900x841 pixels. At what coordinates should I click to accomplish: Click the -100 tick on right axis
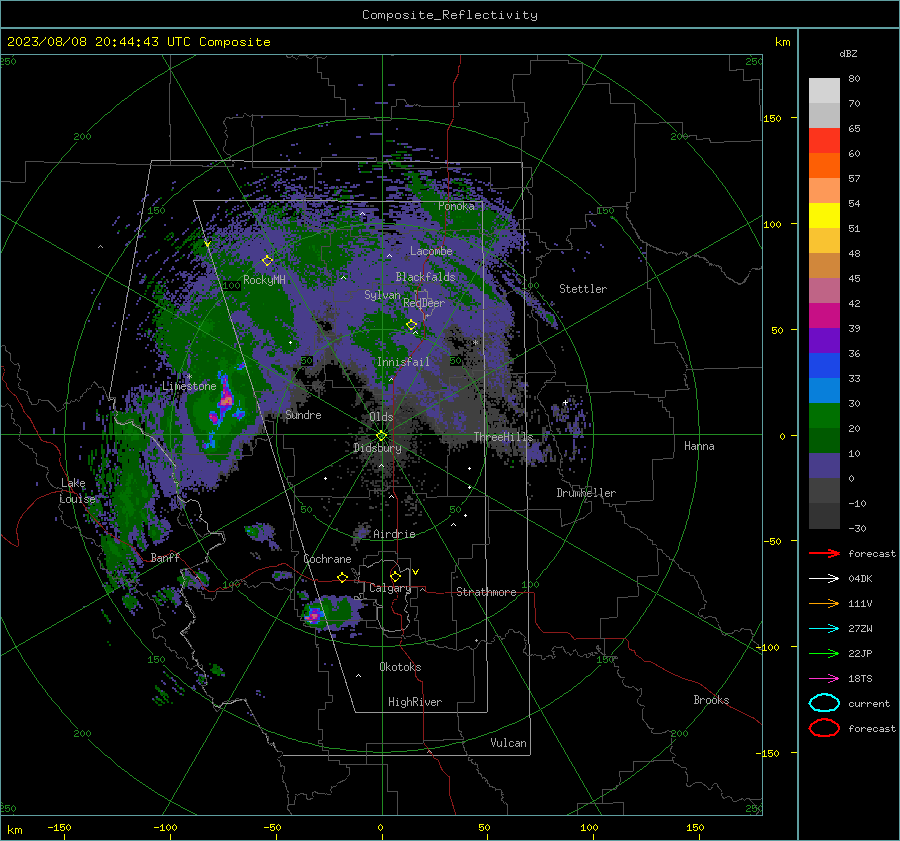tap(769, 647)
